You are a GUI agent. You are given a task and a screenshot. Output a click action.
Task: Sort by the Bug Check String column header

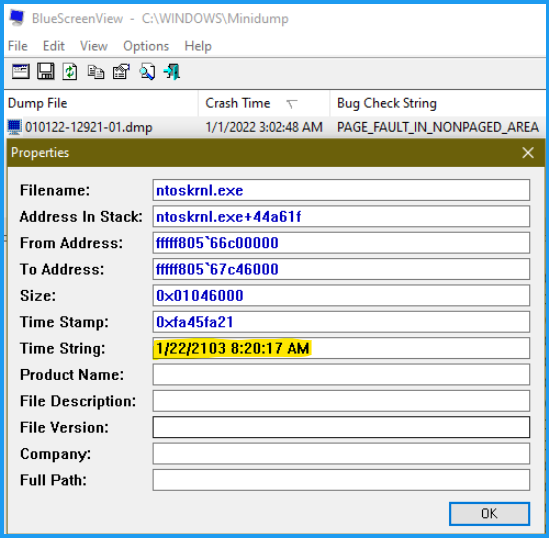point(438,103)
